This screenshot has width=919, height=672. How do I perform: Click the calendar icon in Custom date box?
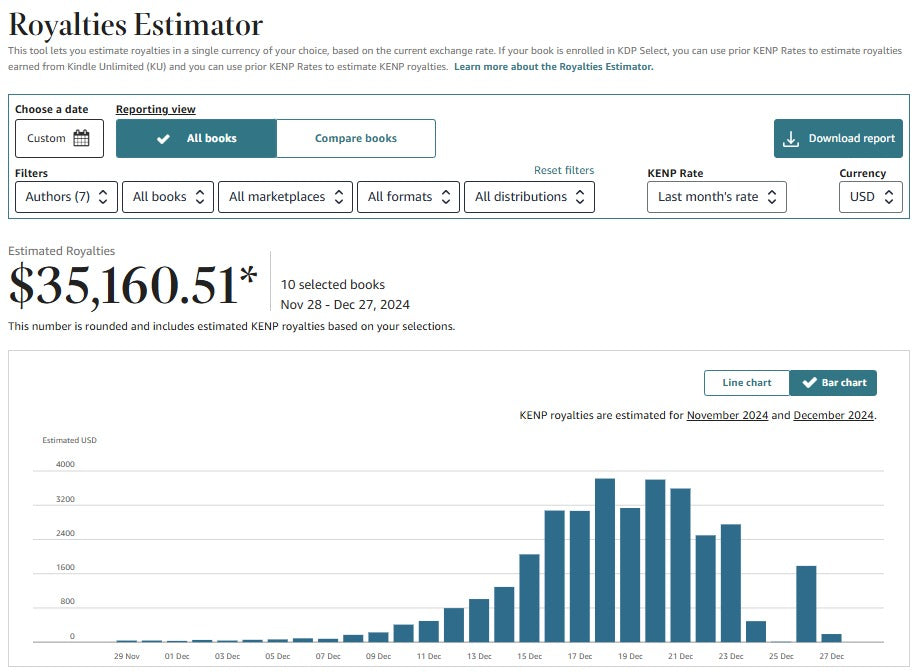point(81,139)
